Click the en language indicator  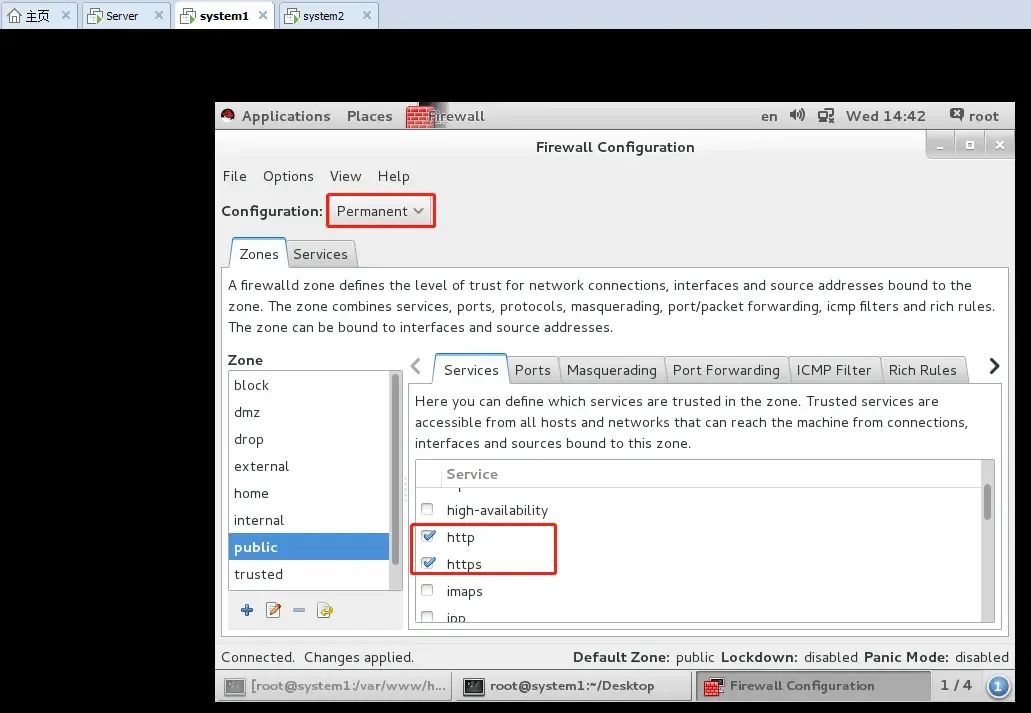click(x=769, y=116)
